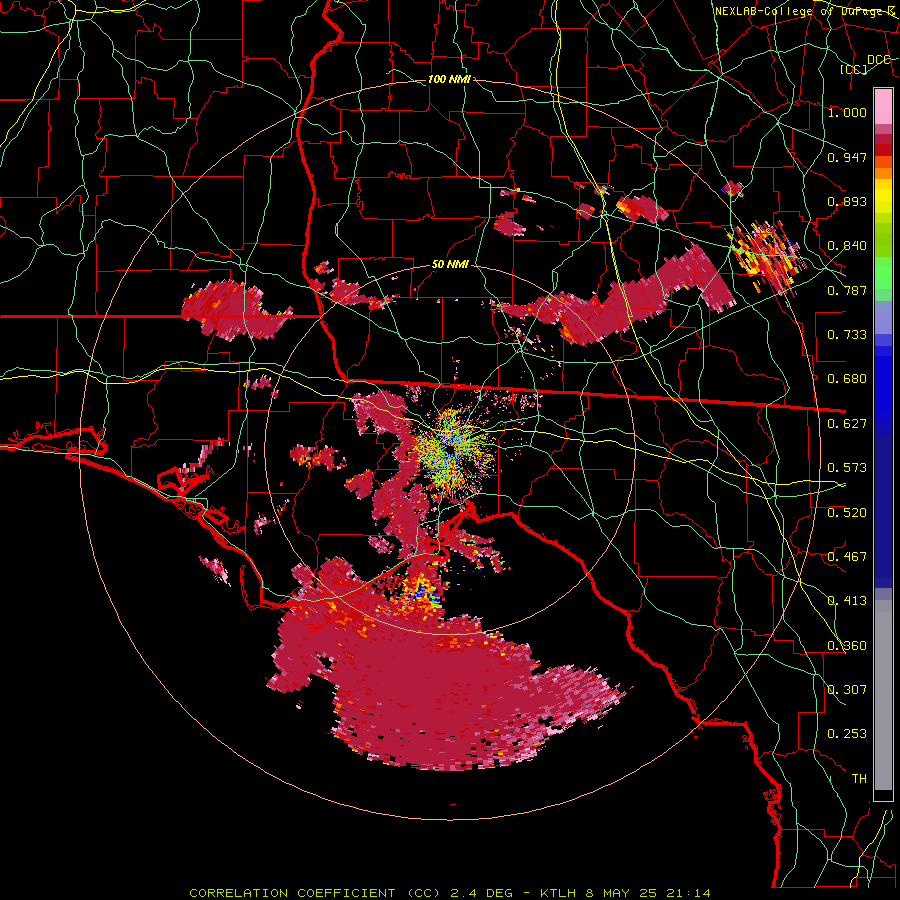Click the 0.893 scale value
The image size is (900, 900).
click(x=847, y=201)
